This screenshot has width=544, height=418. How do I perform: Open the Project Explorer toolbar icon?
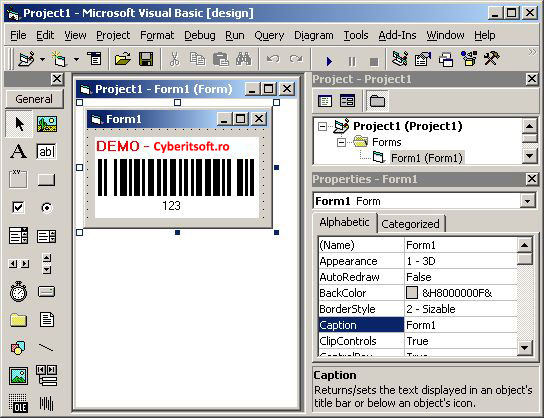[400, 59]
